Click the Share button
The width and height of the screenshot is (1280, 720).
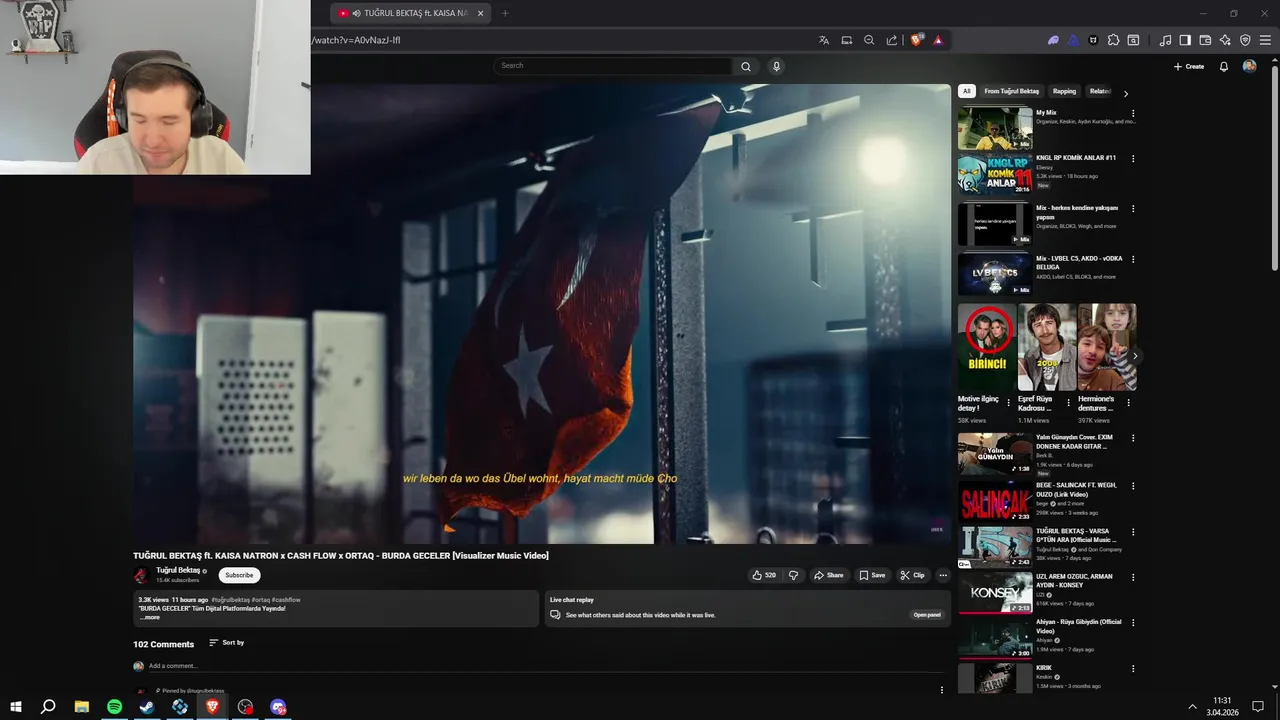(828, 575)
